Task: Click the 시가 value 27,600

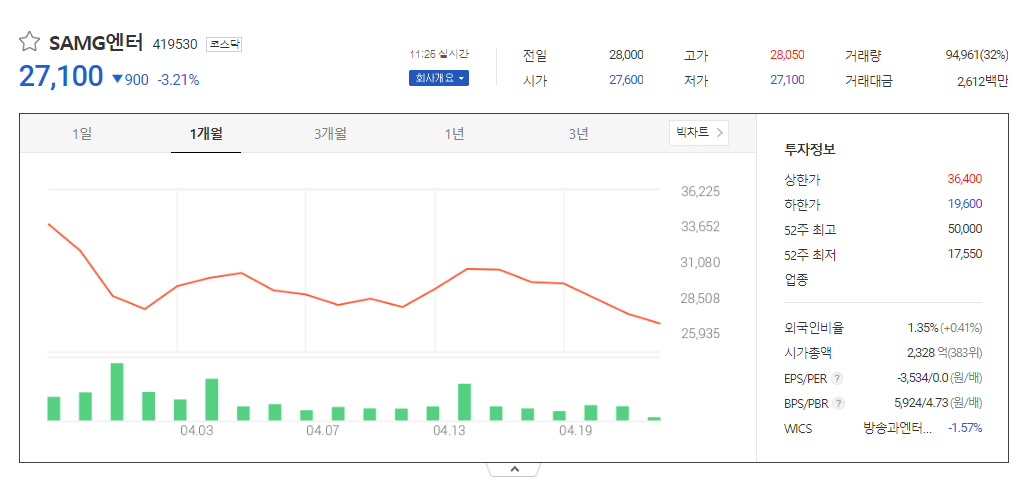Action: [626, 80]
